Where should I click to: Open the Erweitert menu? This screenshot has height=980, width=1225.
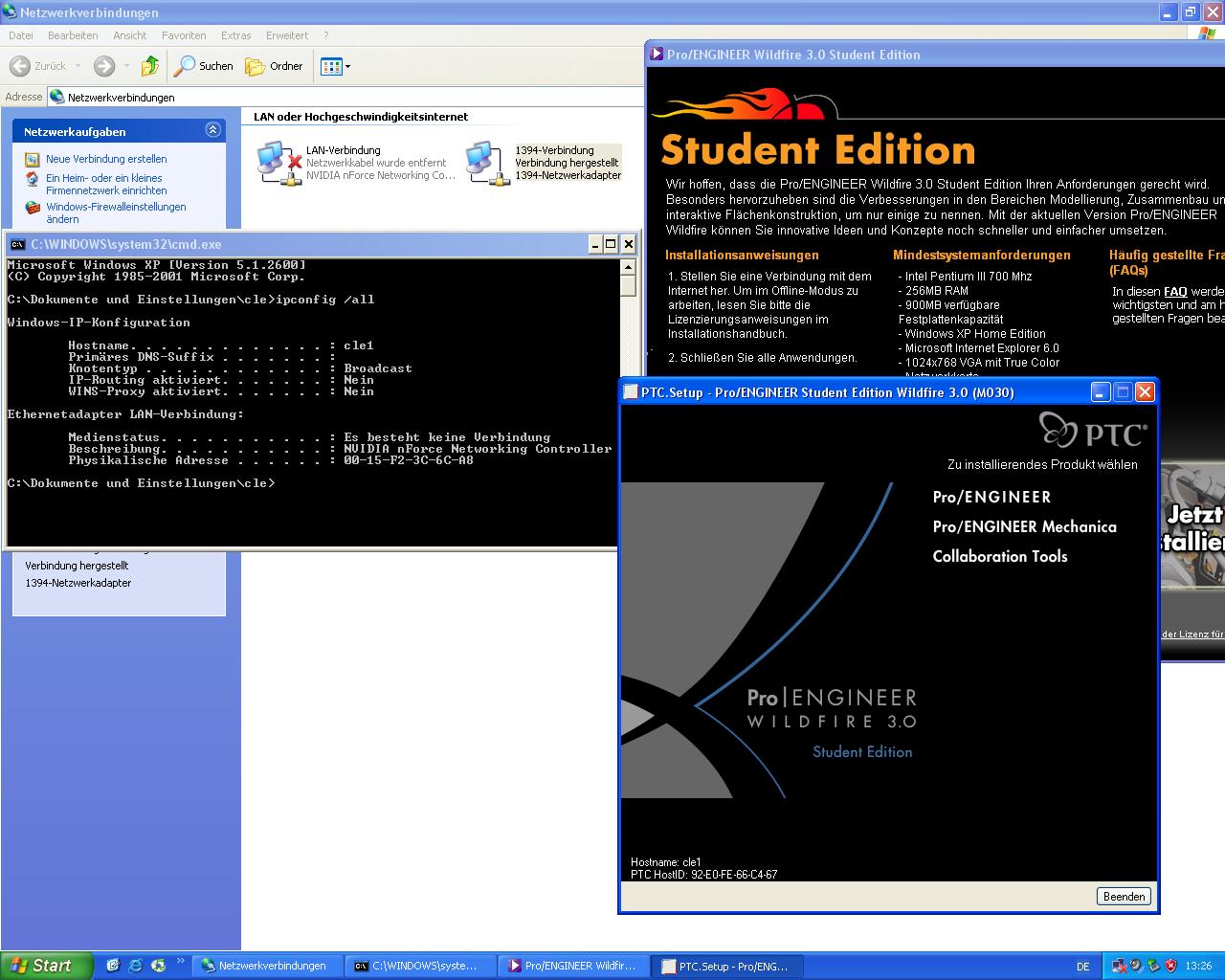287,35
